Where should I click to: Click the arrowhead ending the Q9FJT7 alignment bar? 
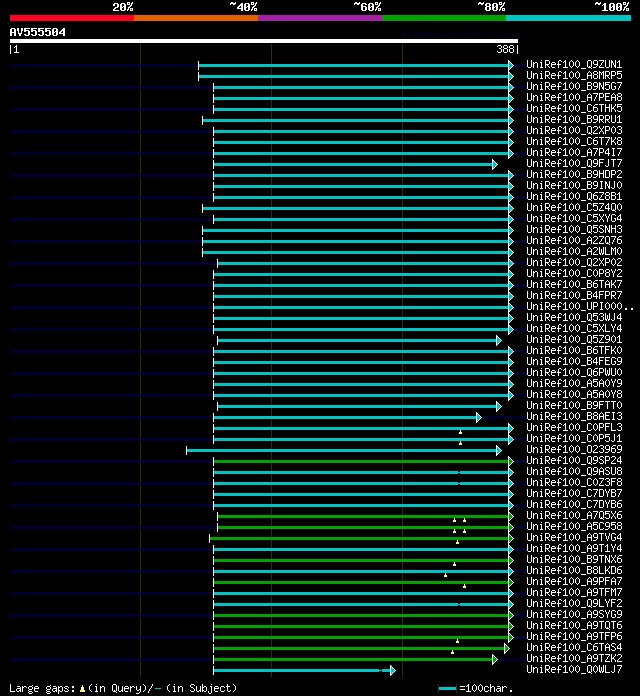[495, 165]
